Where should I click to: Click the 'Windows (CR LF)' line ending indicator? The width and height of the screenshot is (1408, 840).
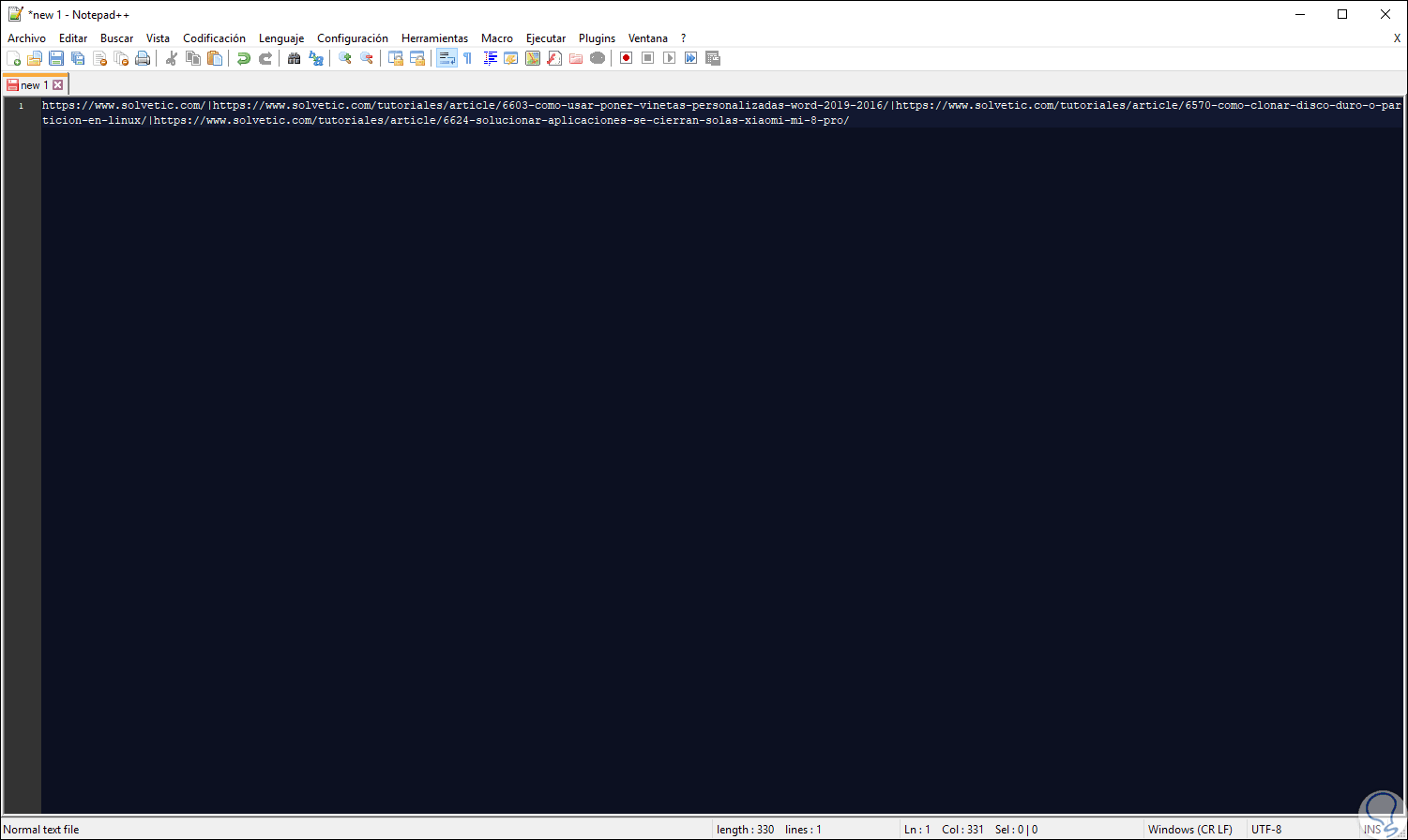1190,830
